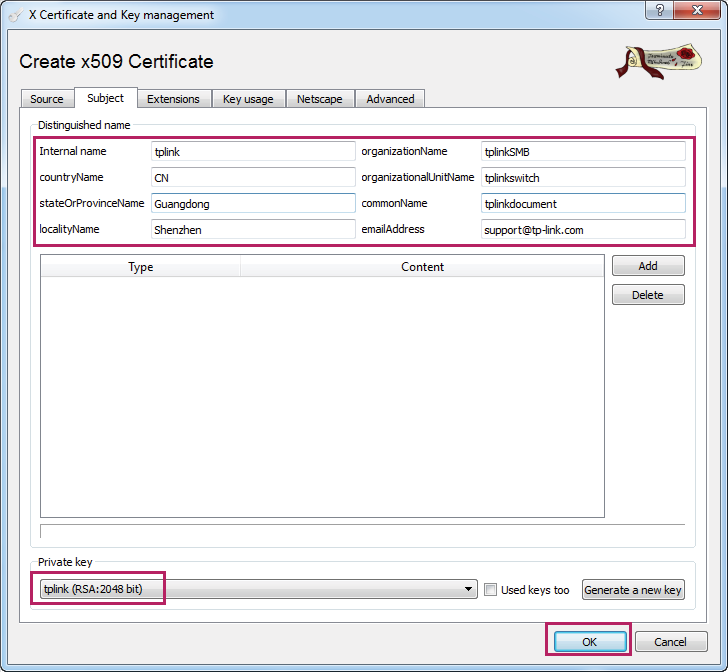
Task: Confirm with the OK button
Action: [x=589, y=641]
